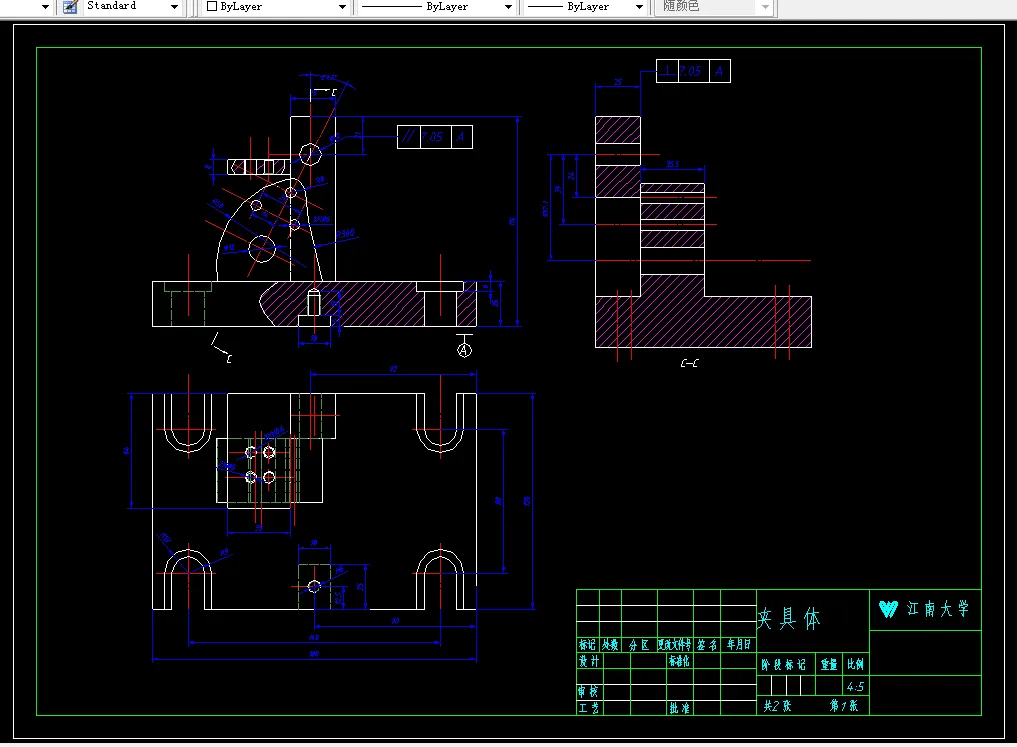Open the Standard style dropdown
Screen dimensions: 1017x747
pyautogui.click(x=174, y=6)
